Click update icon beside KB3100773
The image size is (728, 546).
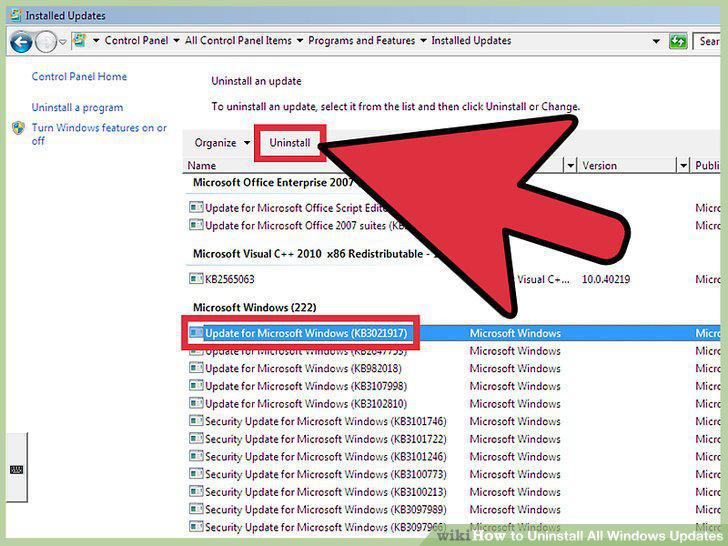pos(196,474)
